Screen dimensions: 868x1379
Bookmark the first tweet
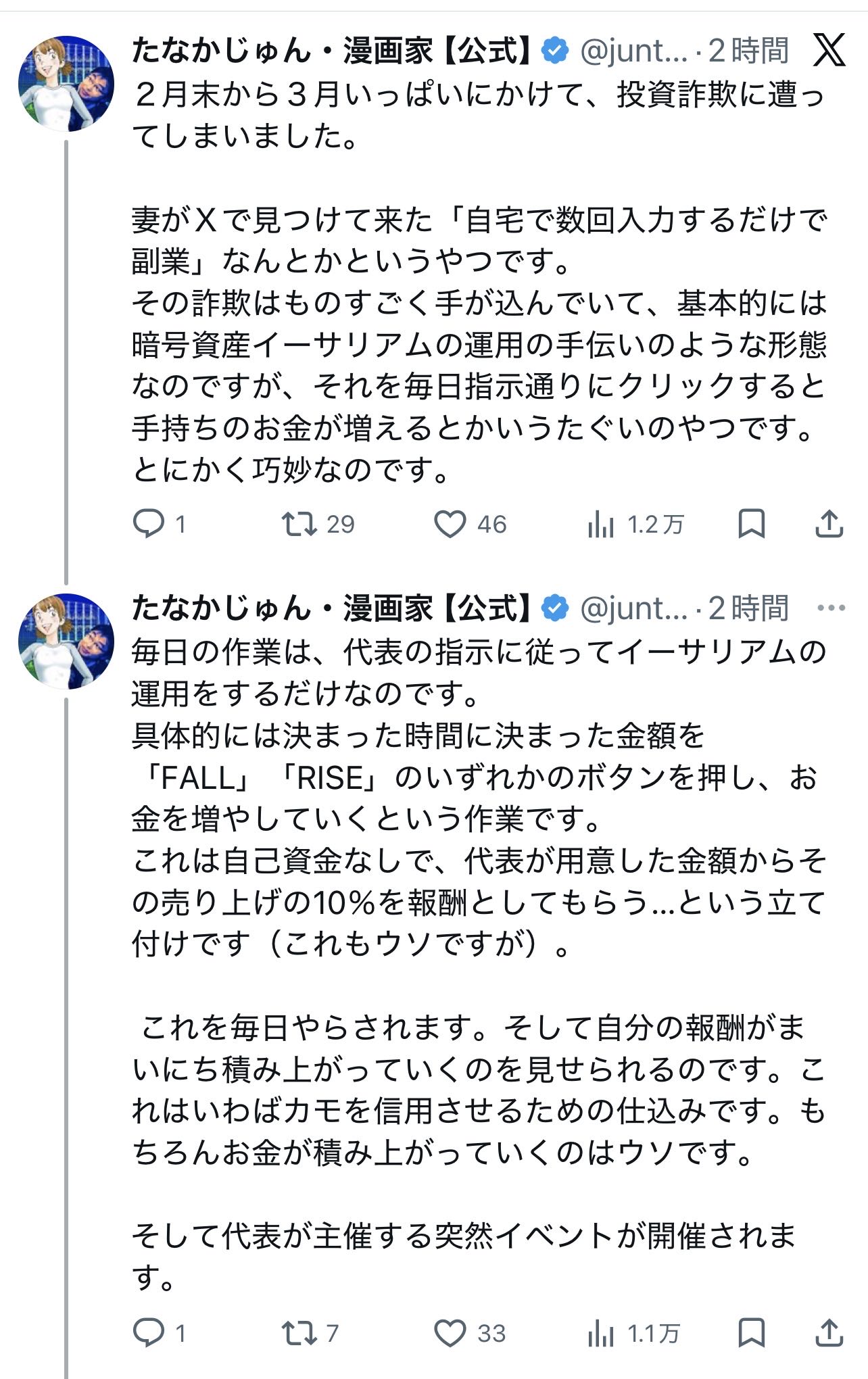[x=751, y=524]
